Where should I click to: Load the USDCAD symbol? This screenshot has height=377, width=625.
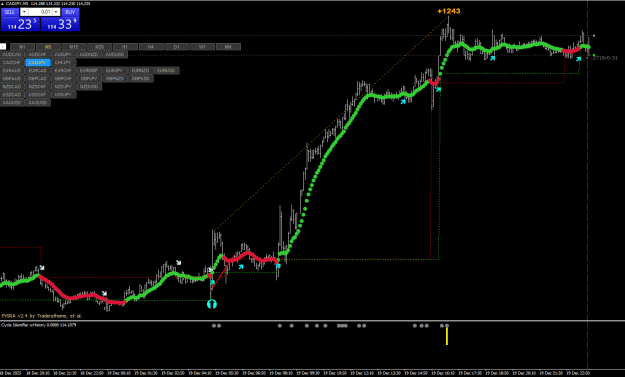(12, 95)
